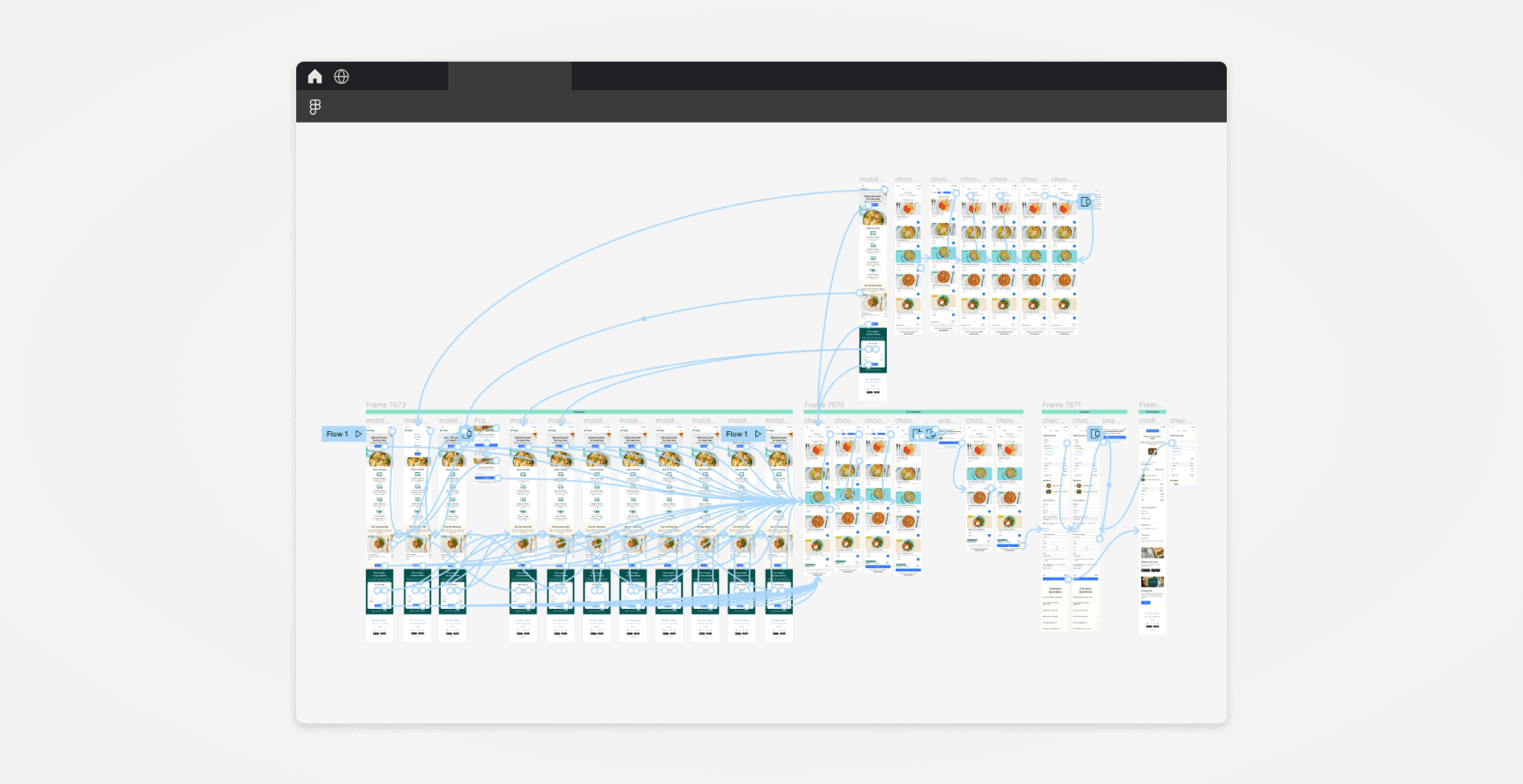
Task: Click the 'una...' label in Frame 7670
Action: pos(945,421)
